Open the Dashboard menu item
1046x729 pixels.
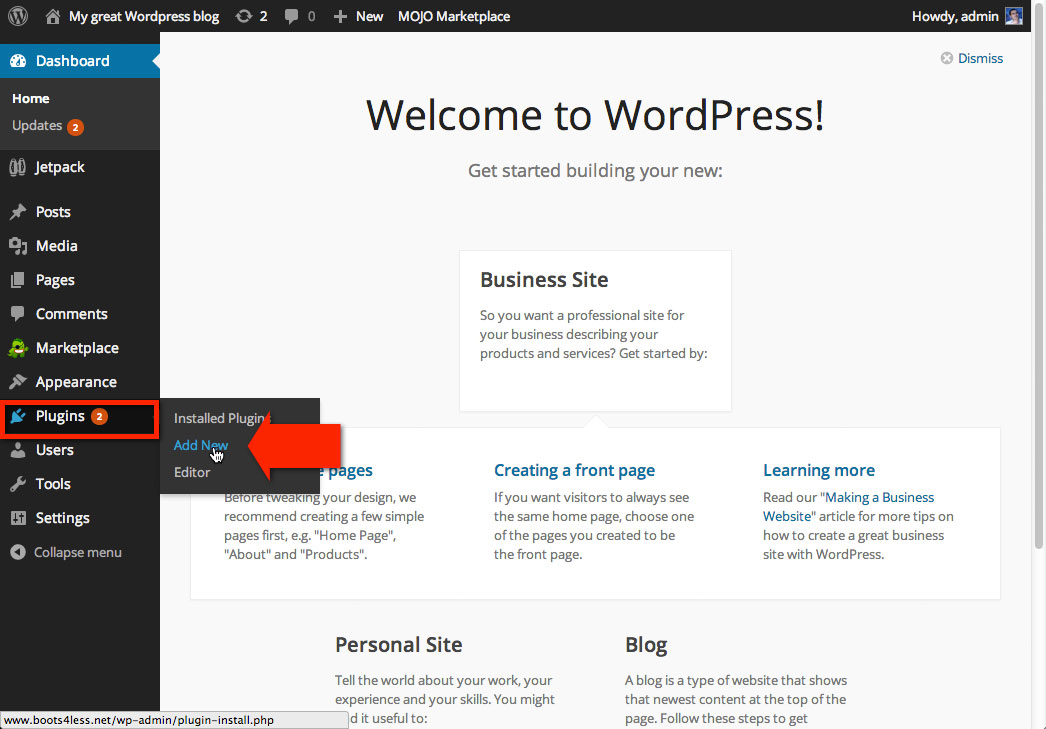click(x=80, y=61)
